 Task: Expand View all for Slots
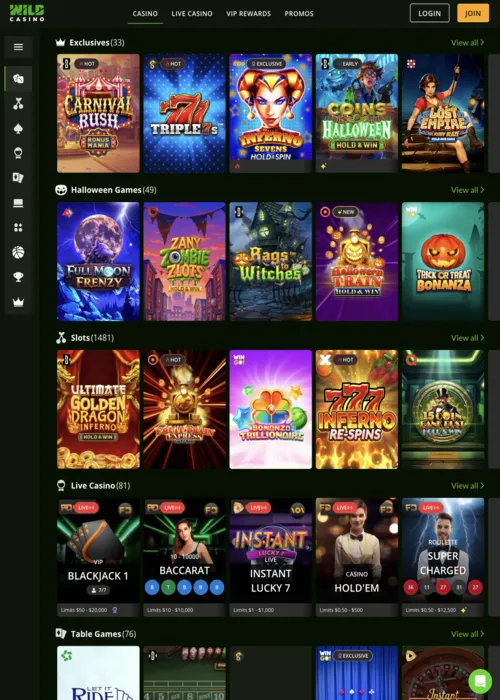click(x=467, y=338)
